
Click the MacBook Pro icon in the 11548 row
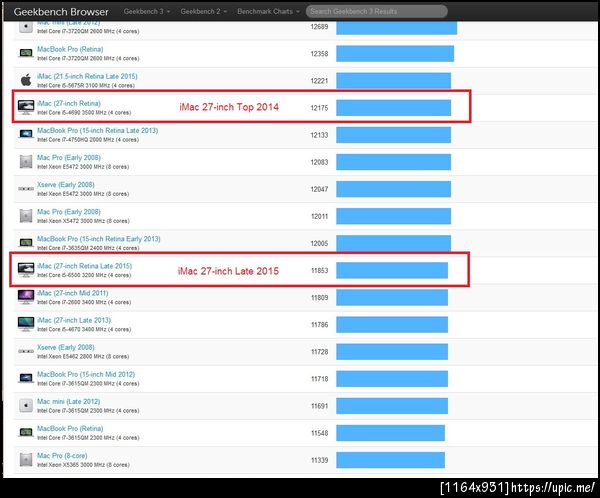[x=26, y=432]
